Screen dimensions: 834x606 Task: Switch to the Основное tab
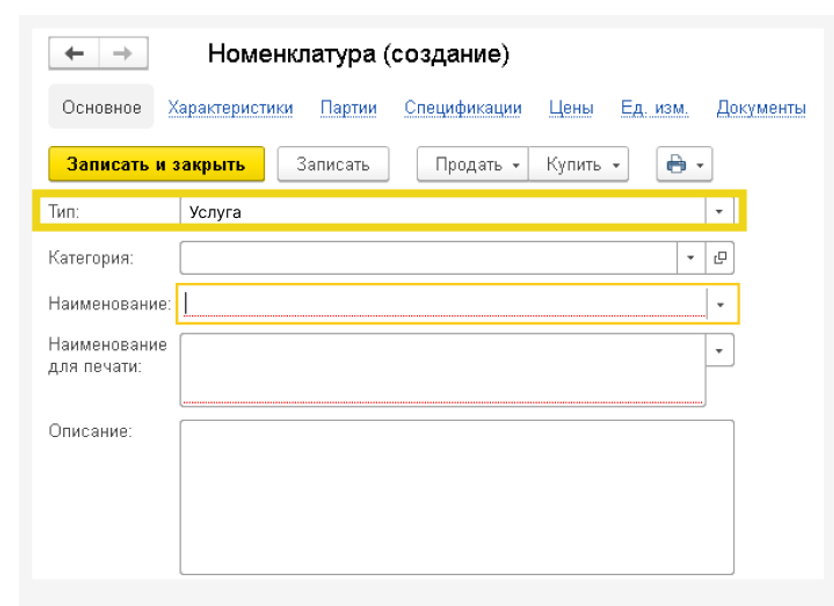tap(101, 108)
